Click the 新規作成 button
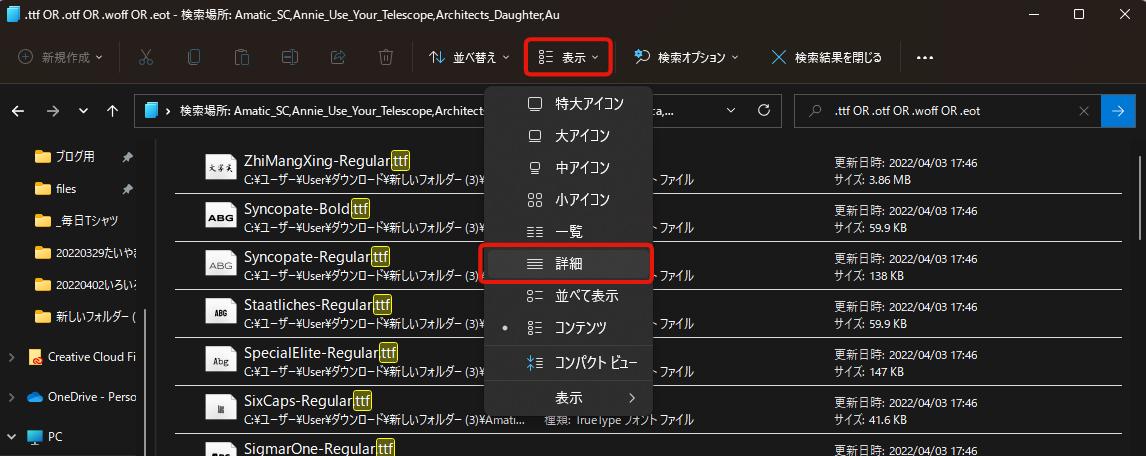The image size is (1146, 456). pyautogui.click(x=61, y=57)
